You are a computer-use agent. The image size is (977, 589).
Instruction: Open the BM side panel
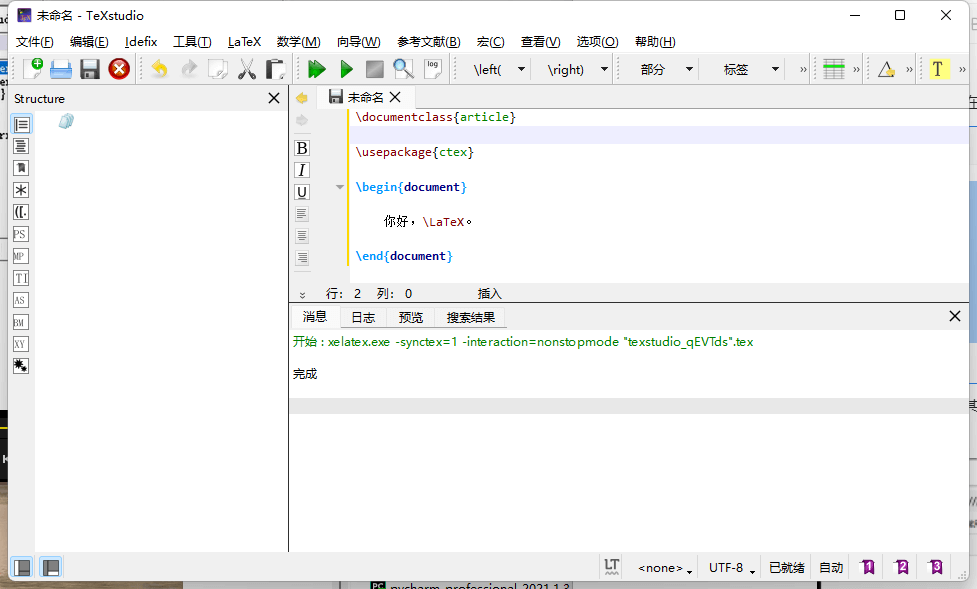point(21,322)
